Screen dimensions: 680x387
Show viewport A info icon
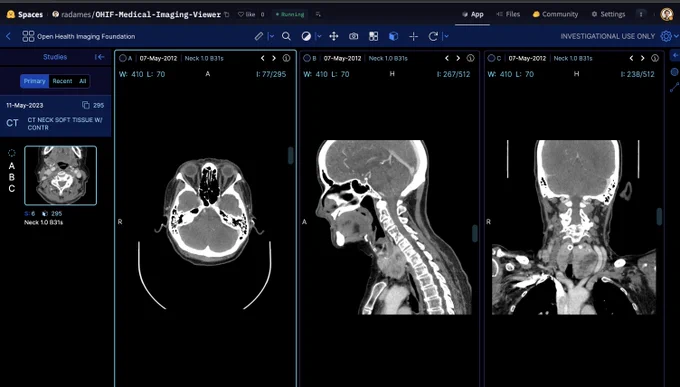pyautogui.click(x=286, y=58)
